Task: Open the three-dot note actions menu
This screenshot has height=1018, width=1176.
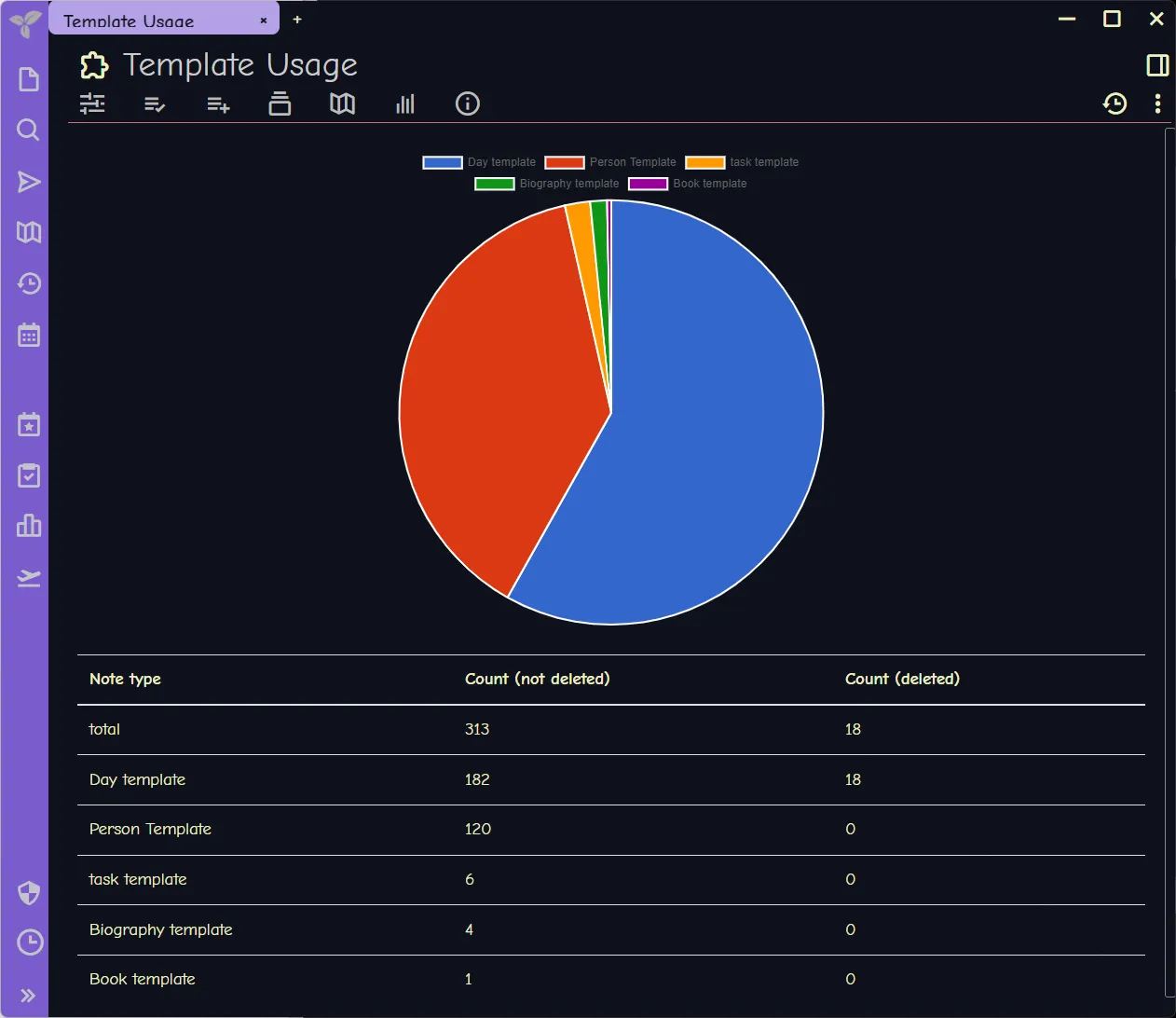Action: coord(1157,103)
